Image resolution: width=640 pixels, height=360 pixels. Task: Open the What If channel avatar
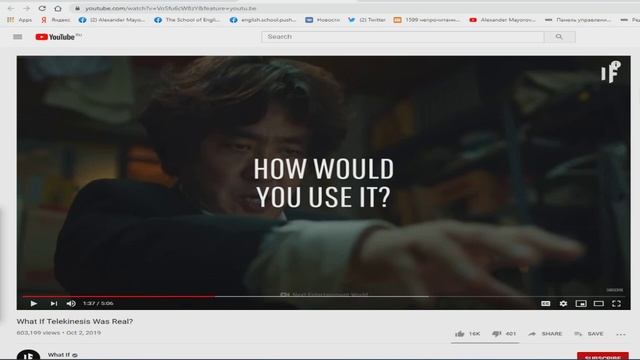(28, 355)
